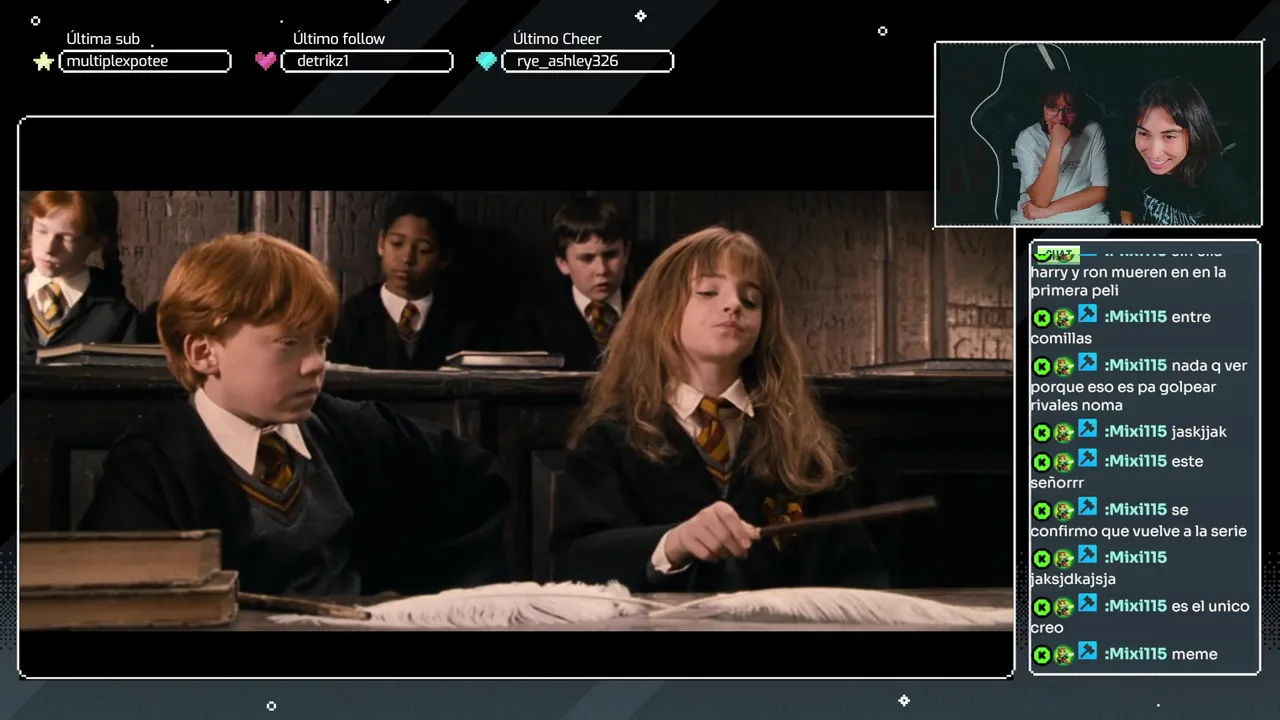Screen dimensions: 1280x720
Task: Click the 'rivales noma' chat text
Action: tap(1076, 405)
